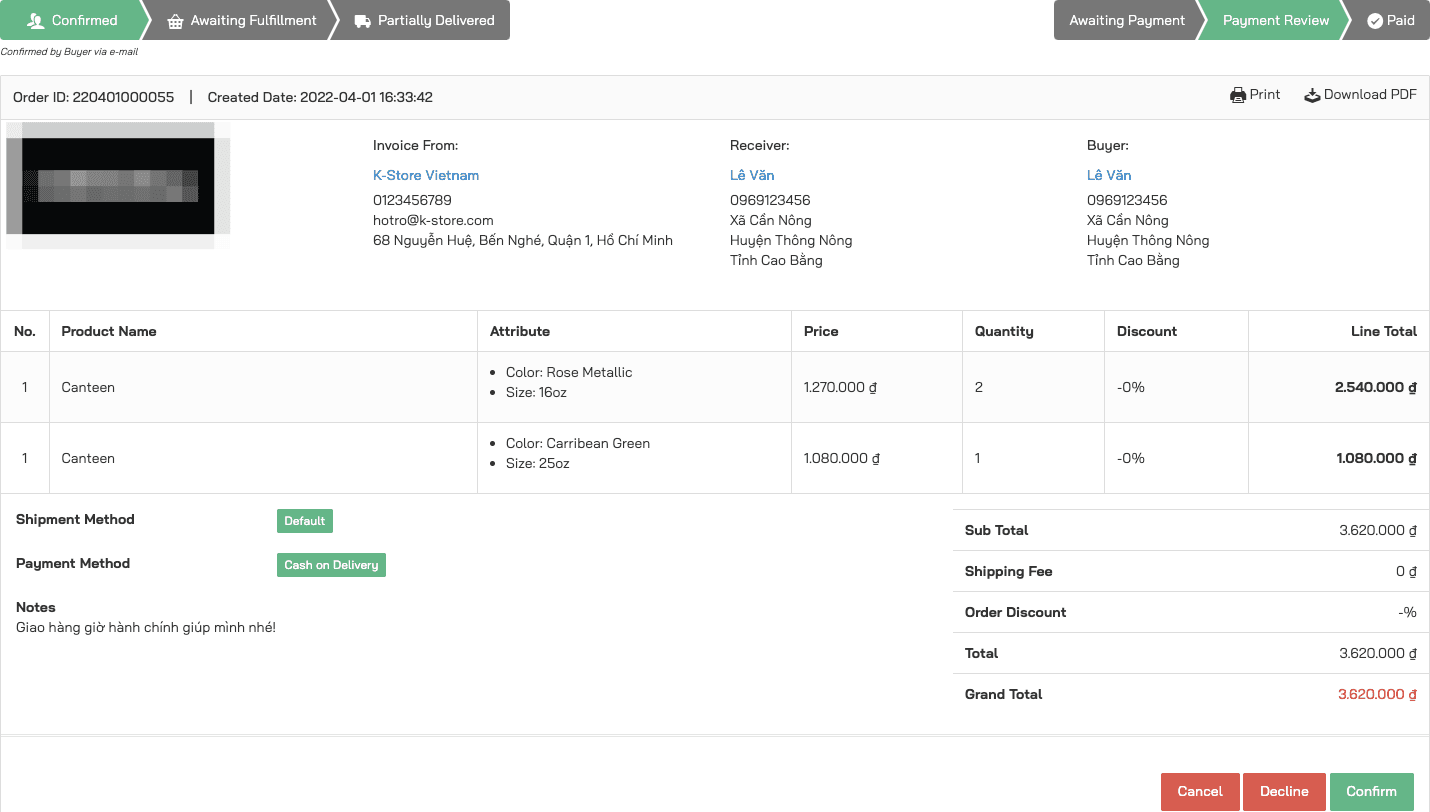Viewport: 1430px width, 812px height.
Task: Click the red Grand Total amount
Action: [1377, 694]
